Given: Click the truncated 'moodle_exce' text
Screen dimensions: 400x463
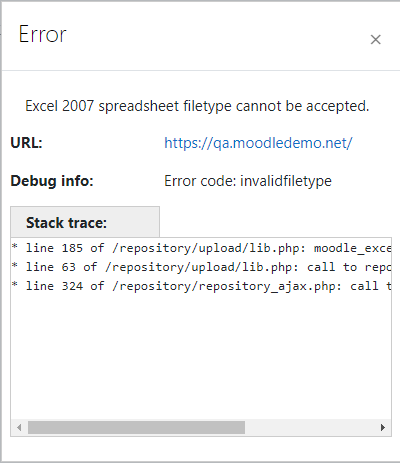Looking at the screenshot, I should [x=352, y=248].
